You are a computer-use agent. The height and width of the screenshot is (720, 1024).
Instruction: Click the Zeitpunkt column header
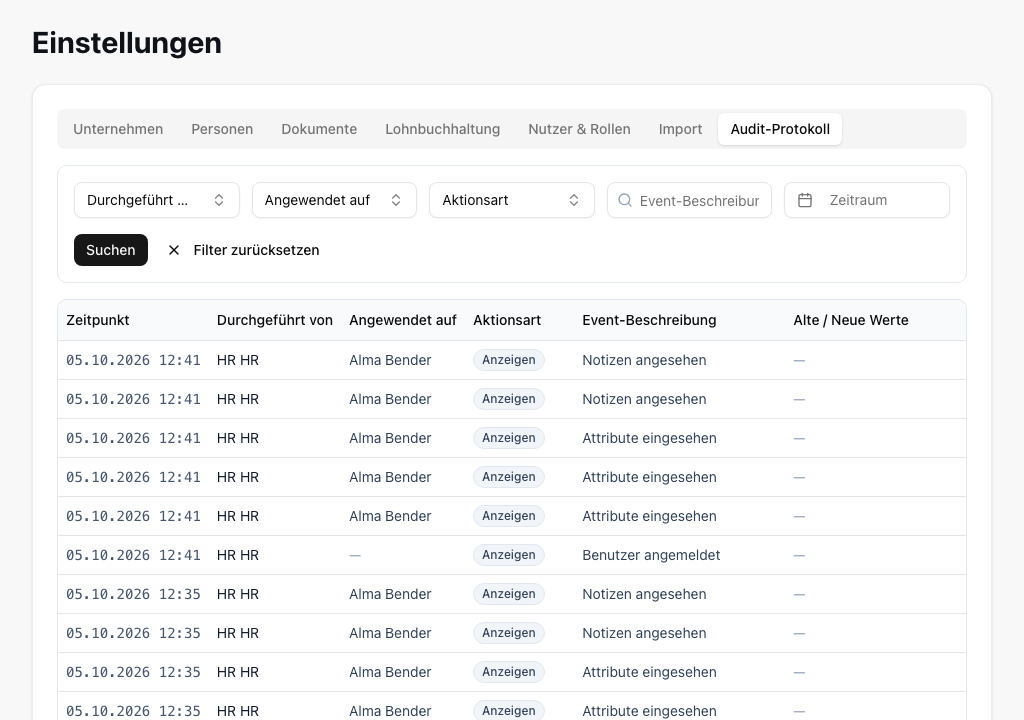point(98,320)
